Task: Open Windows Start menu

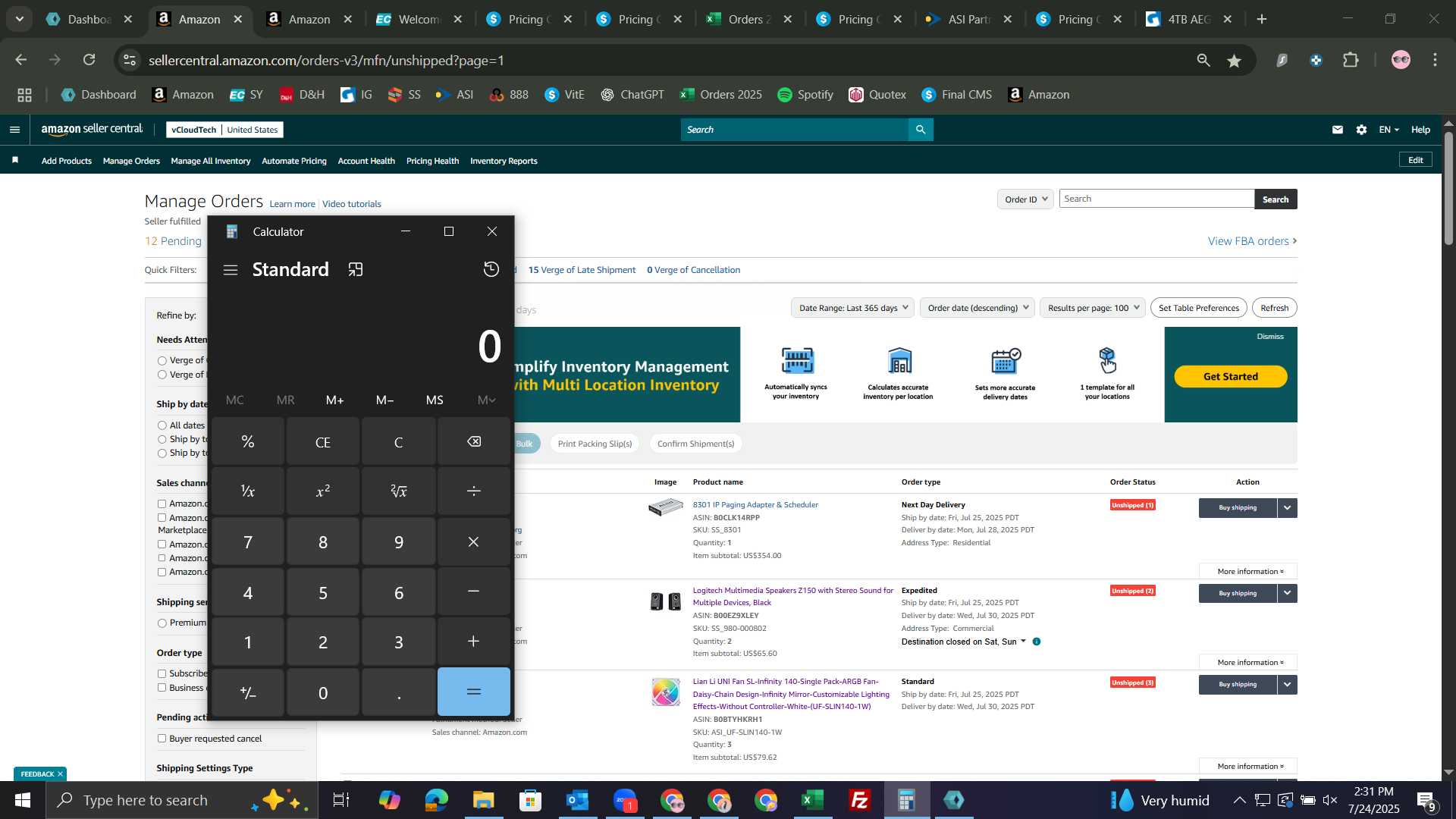Action: [x=22, y=800]
